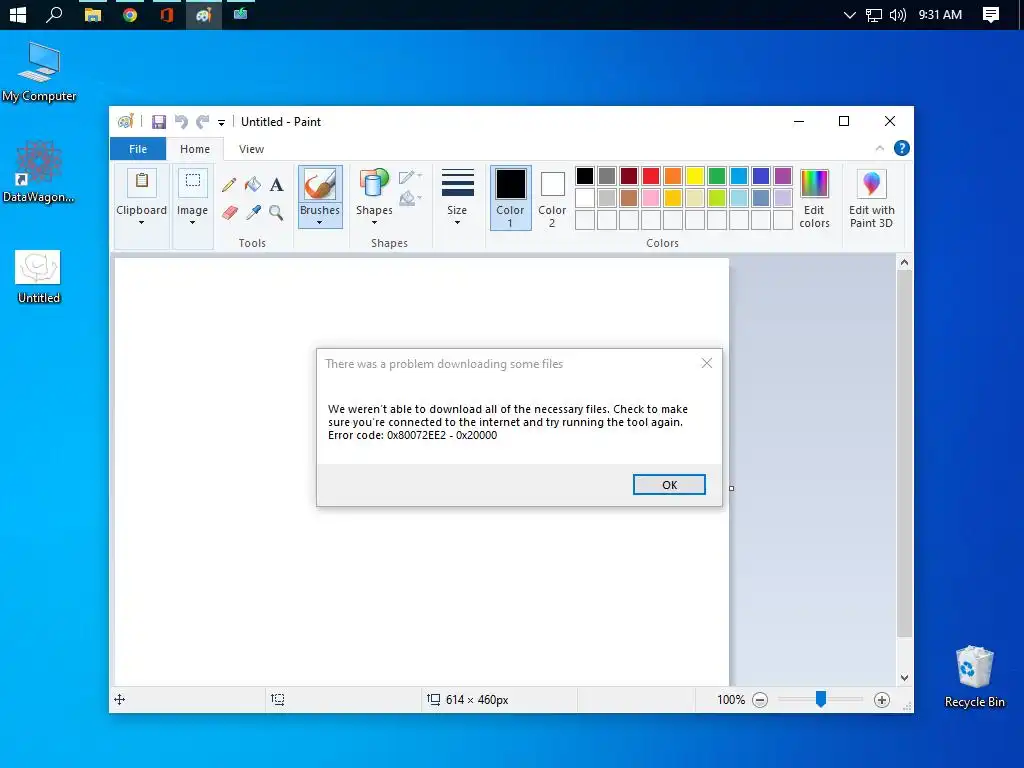
Task: Expand the Size dropdown arrow
Action: [457, 223]
